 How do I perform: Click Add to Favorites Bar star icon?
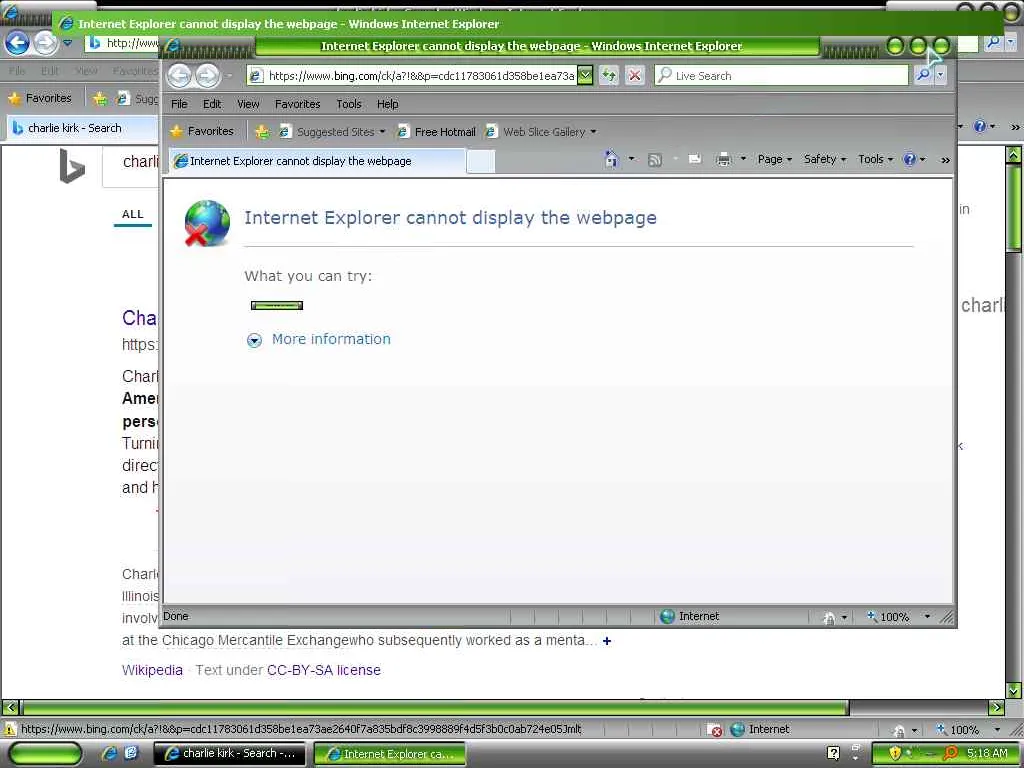pos(262,132)
